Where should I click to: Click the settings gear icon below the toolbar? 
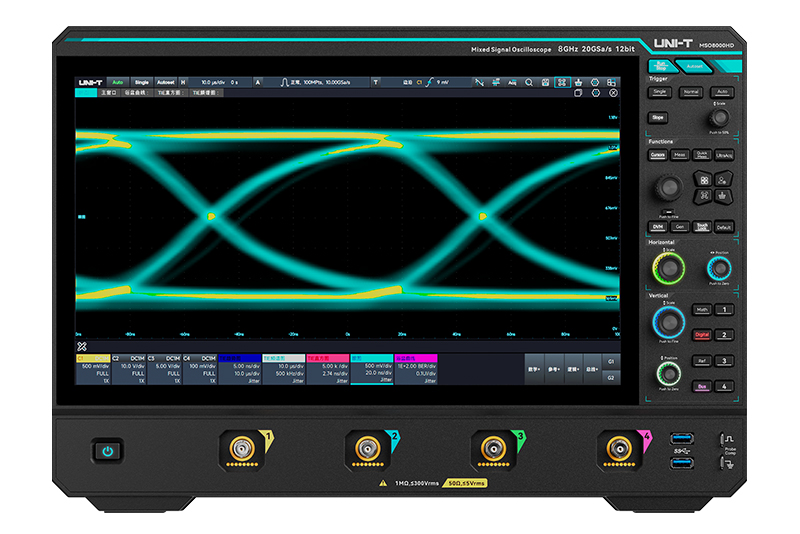coord(596,93)
